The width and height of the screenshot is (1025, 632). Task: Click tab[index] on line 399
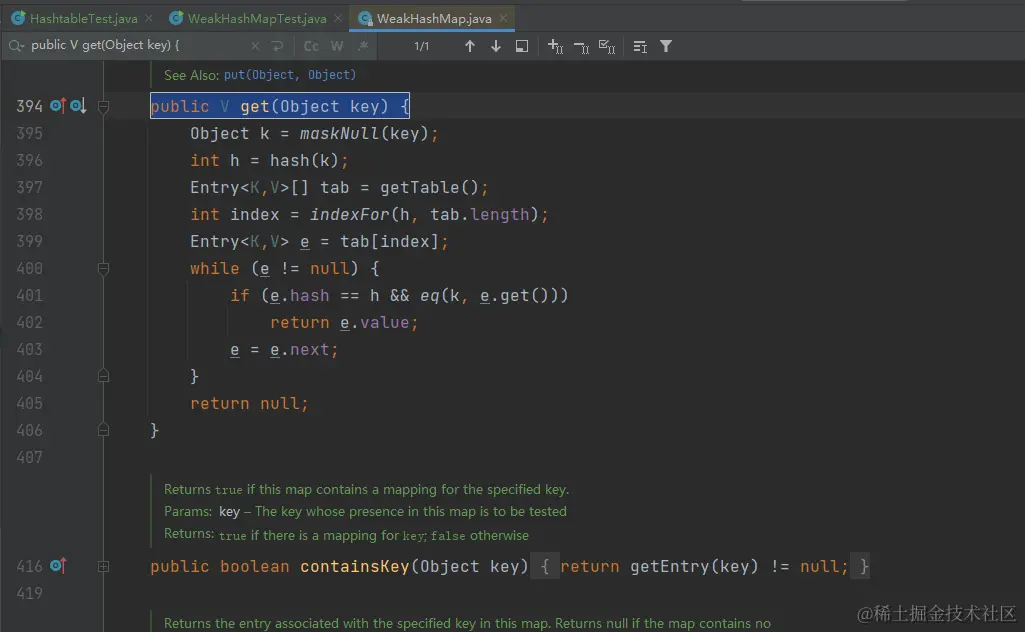[390, 242]
